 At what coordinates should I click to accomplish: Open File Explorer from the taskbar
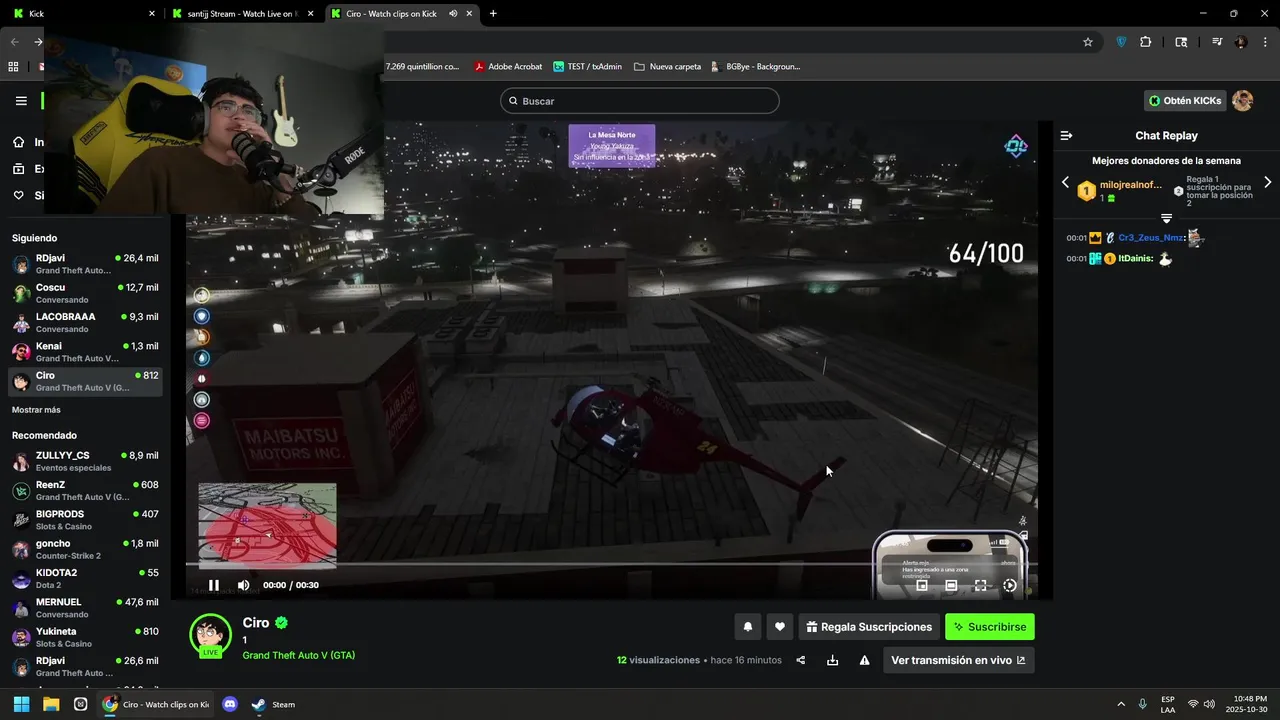click(51, 704)
